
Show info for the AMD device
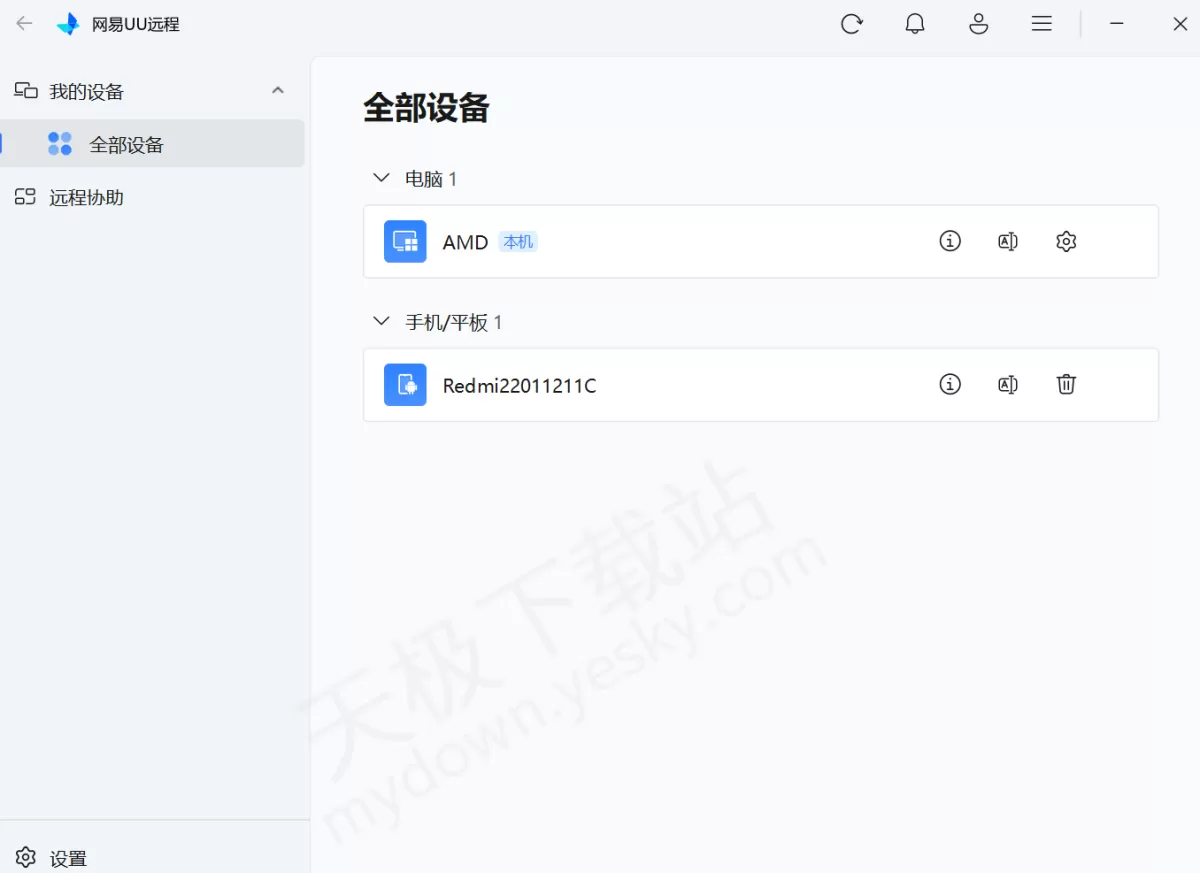pos(950,241)
